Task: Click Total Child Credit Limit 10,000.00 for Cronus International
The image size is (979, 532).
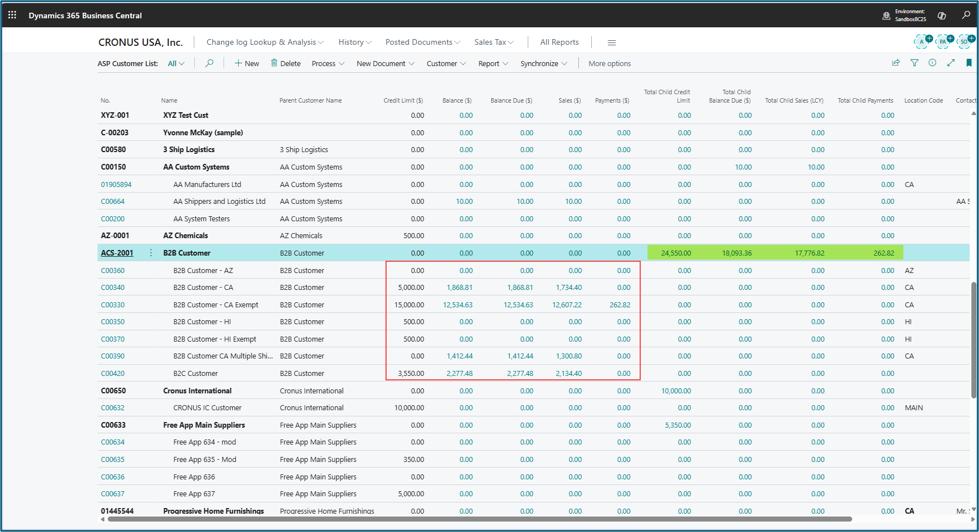Action: pyautogui.click(x=676, y=391)
